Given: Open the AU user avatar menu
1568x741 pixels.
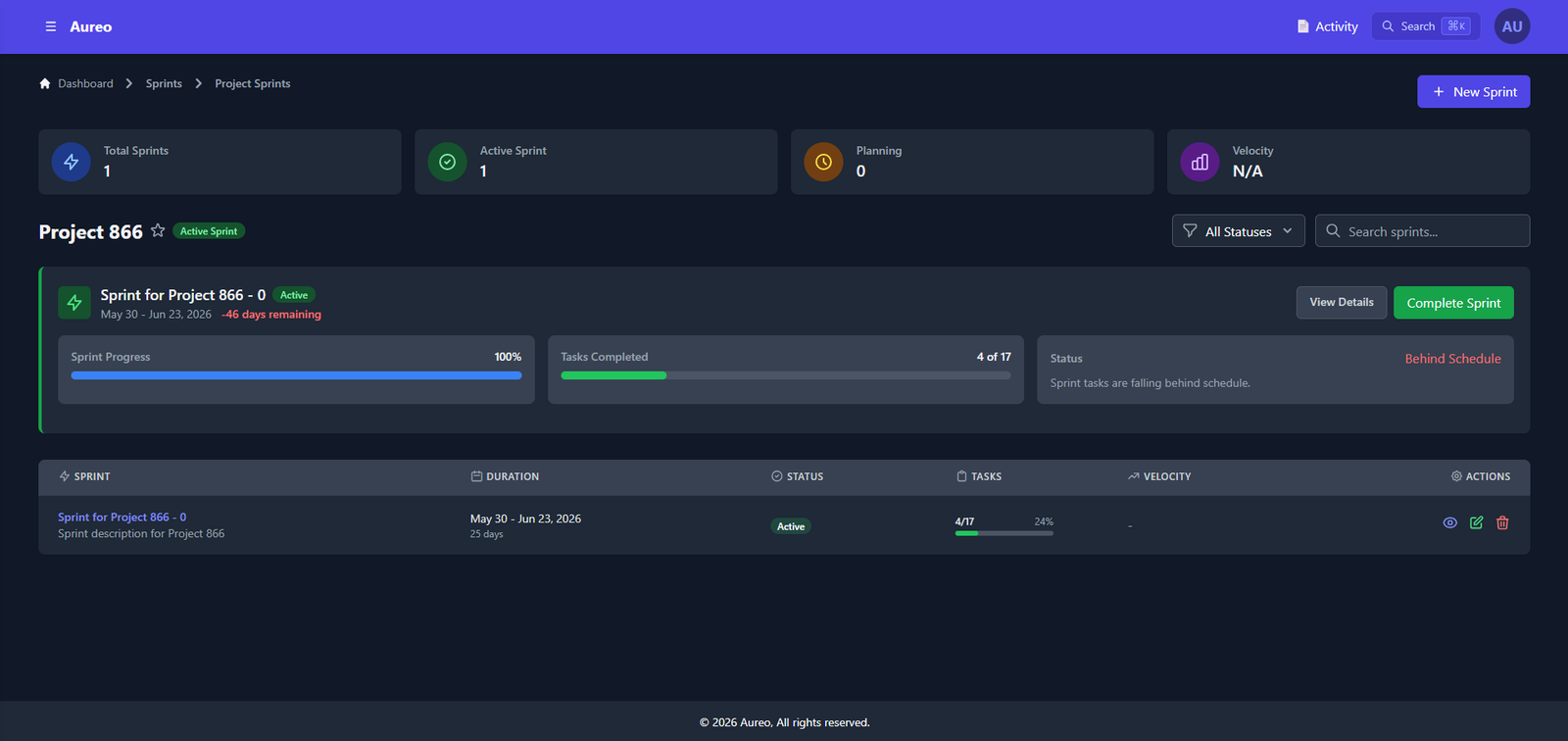Looking at the screenshot, I should click(x=1512, y=26).
